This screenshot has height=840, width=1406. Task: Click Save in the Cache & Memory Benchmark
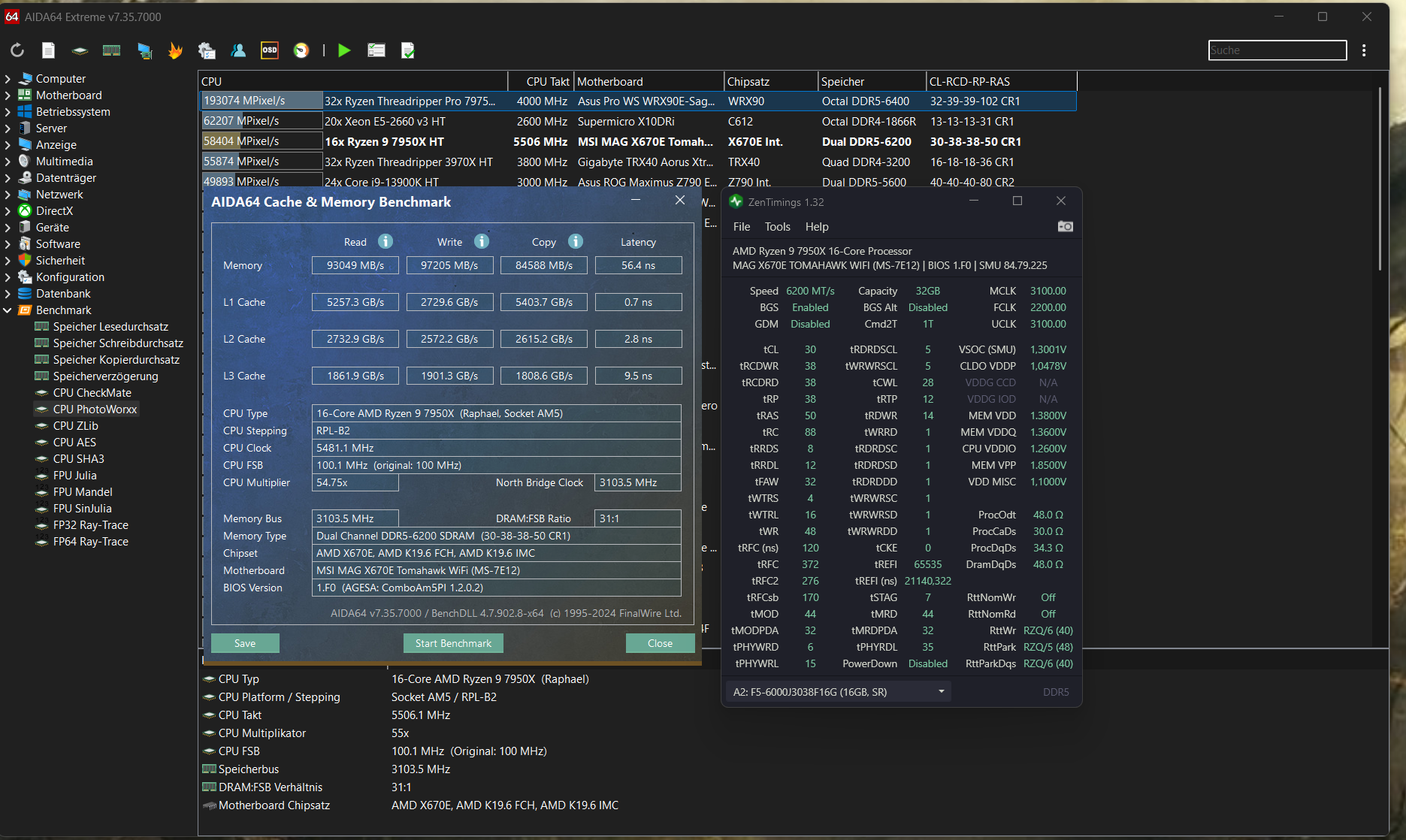pyautogui.click(x=245, y=643)
